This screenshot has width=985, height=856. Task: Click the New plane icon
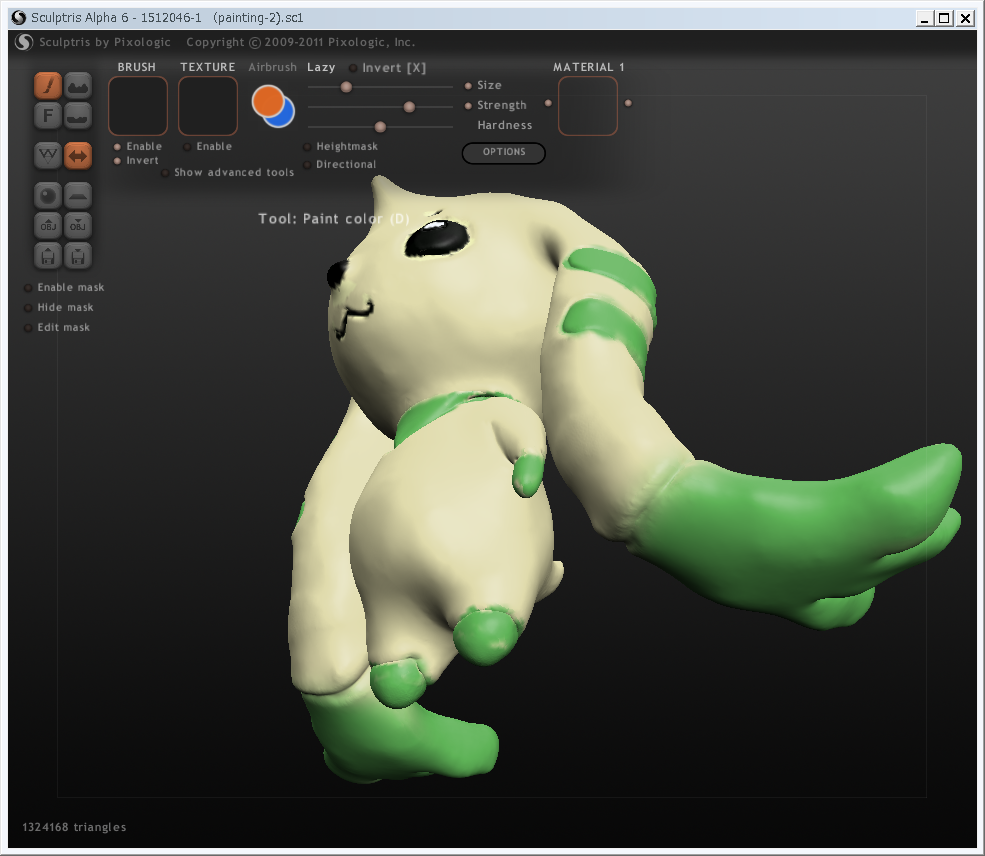[78, 196]
